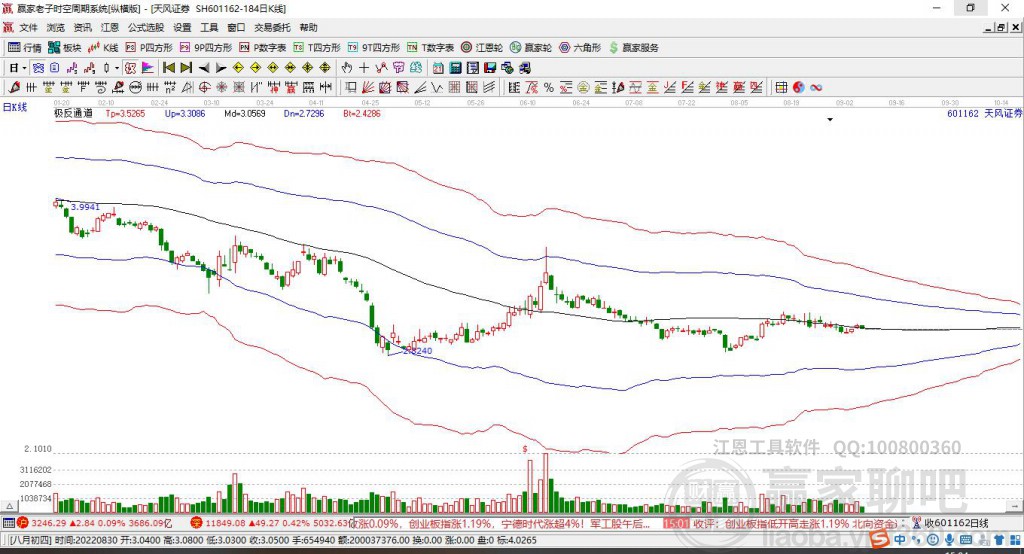The image size is (1024, 554).
Task: Open the 9P四方形 tool
Action: [206, 48]
